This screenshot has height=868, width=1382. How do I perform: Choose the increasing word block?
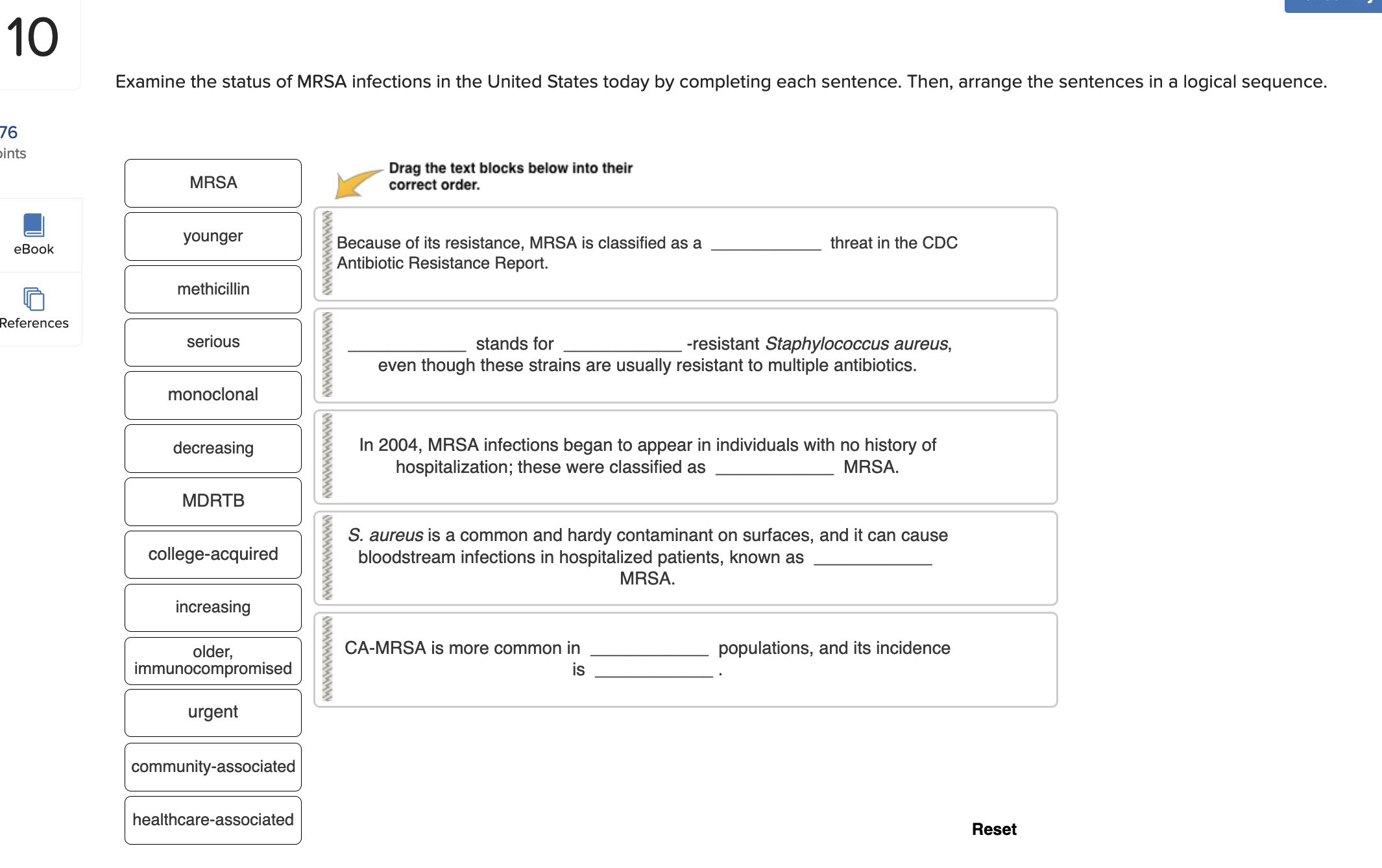tap(213, 607)
